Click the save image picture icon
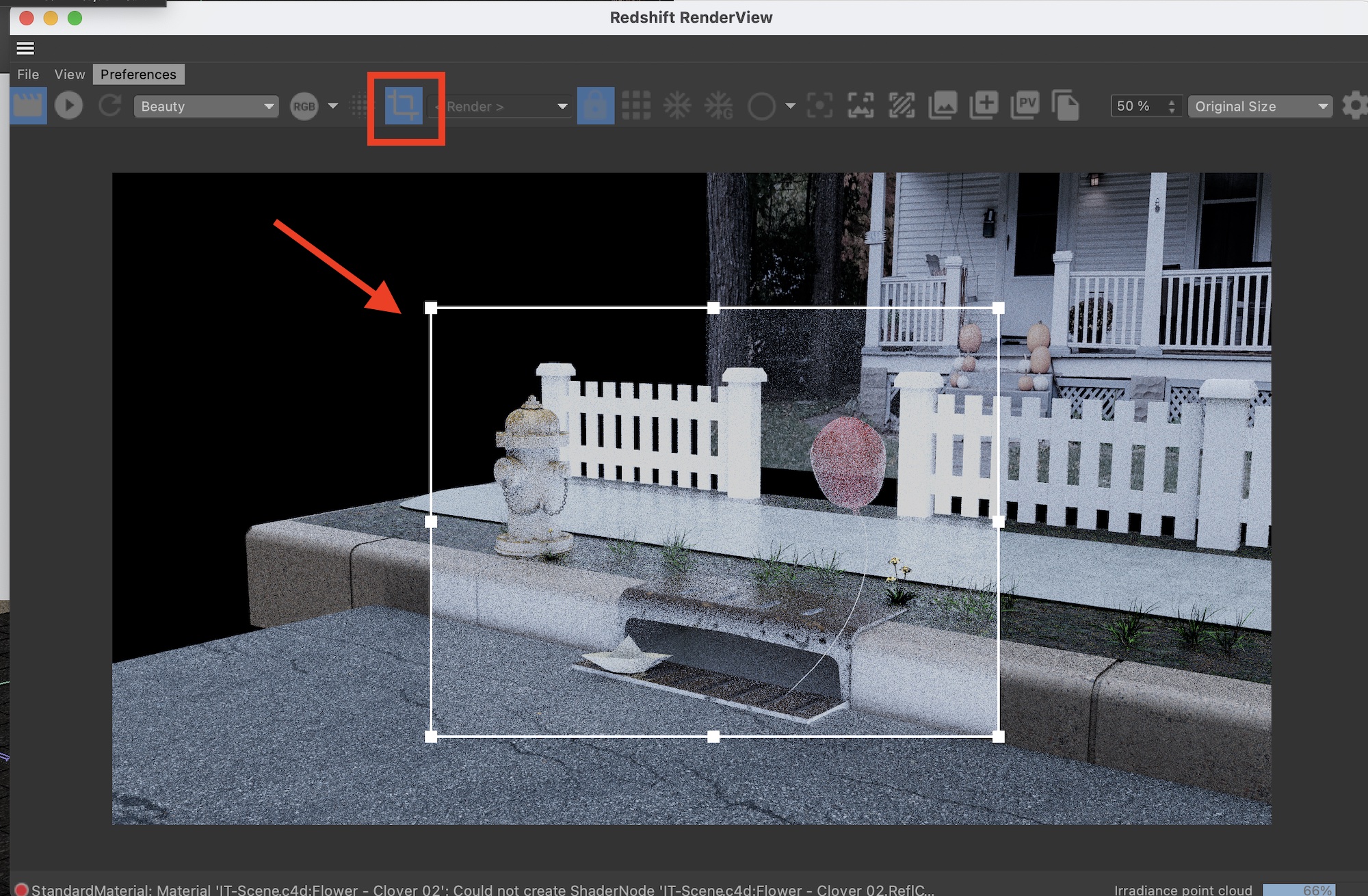The width and height of the screenshot is (1368, 896). pyautogui.click(x=943, y=106)
